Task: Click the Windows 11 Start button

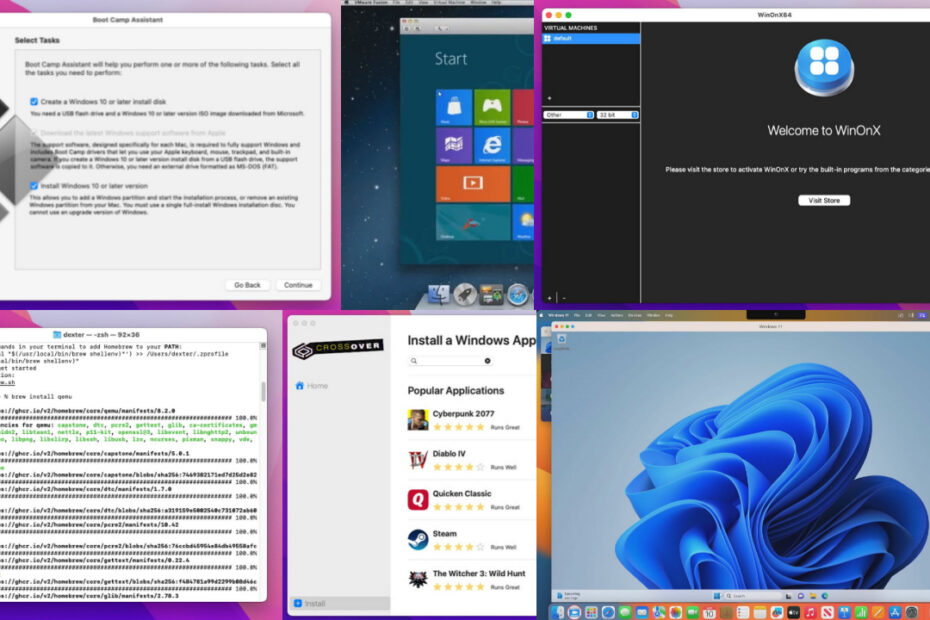Action: coord(716,596)
